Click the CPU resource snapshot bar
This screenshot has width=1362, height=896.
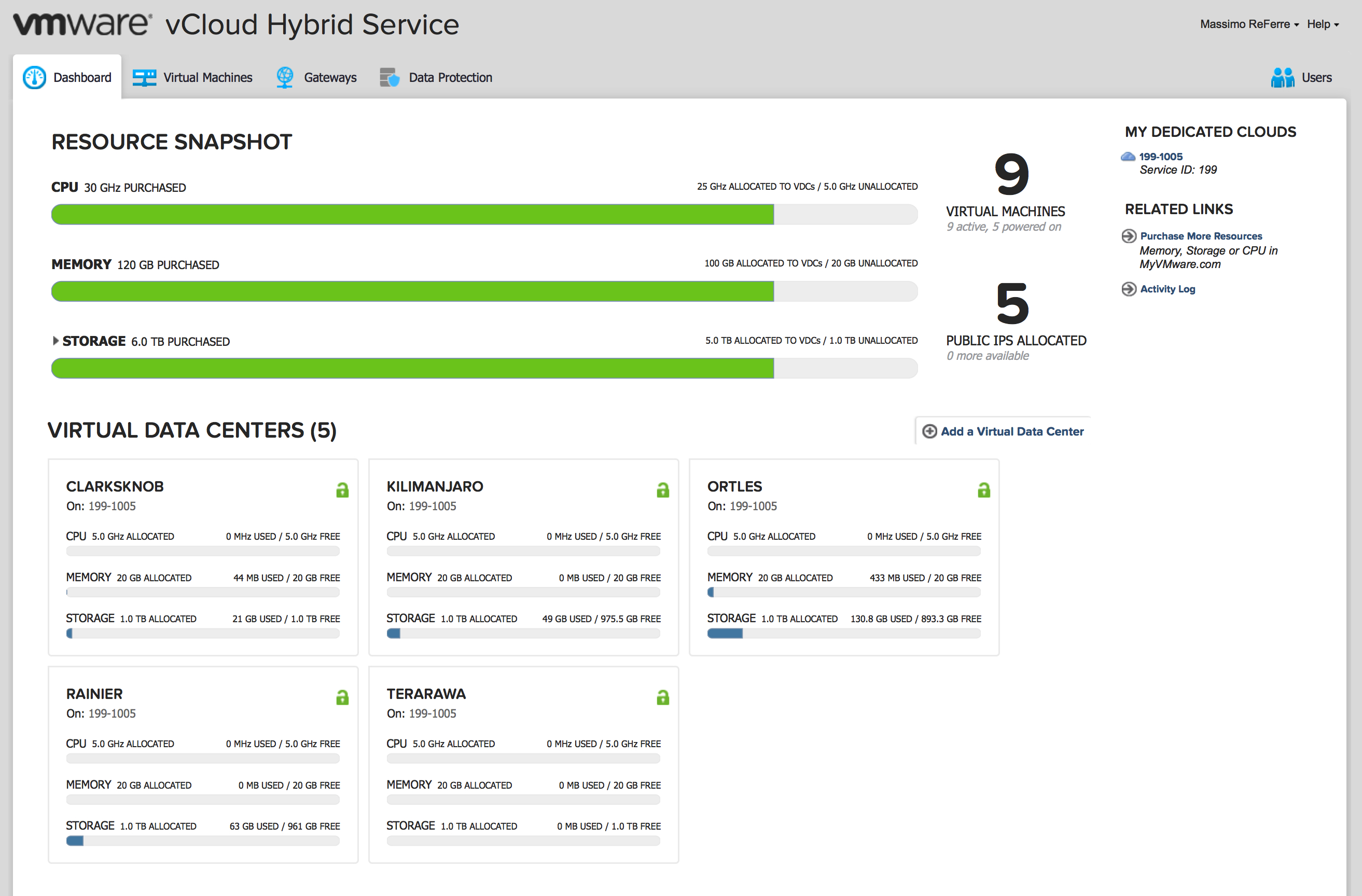click(484, 215)
